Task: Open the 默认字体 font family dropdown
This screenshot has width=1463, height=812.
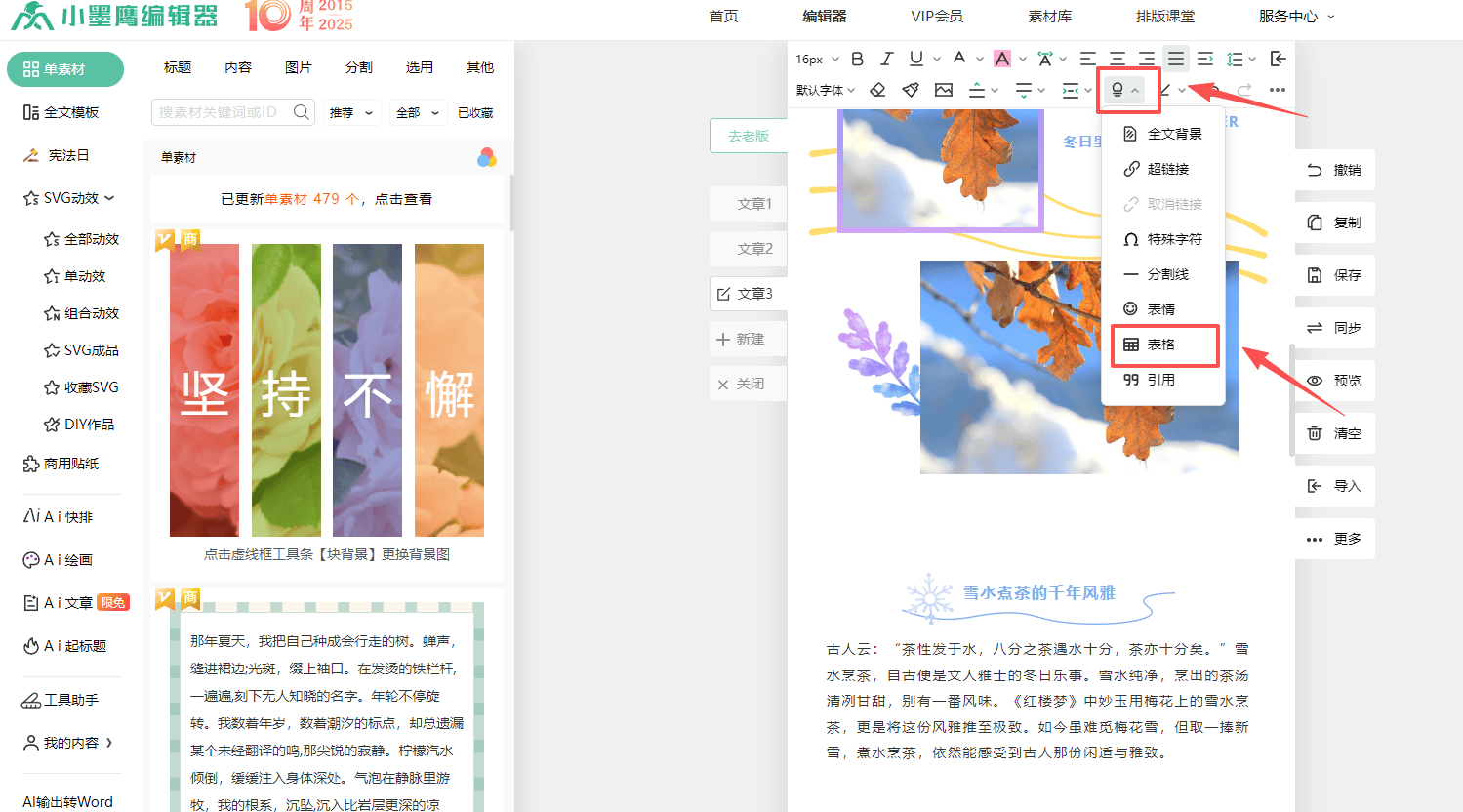Action: point(825,90)
